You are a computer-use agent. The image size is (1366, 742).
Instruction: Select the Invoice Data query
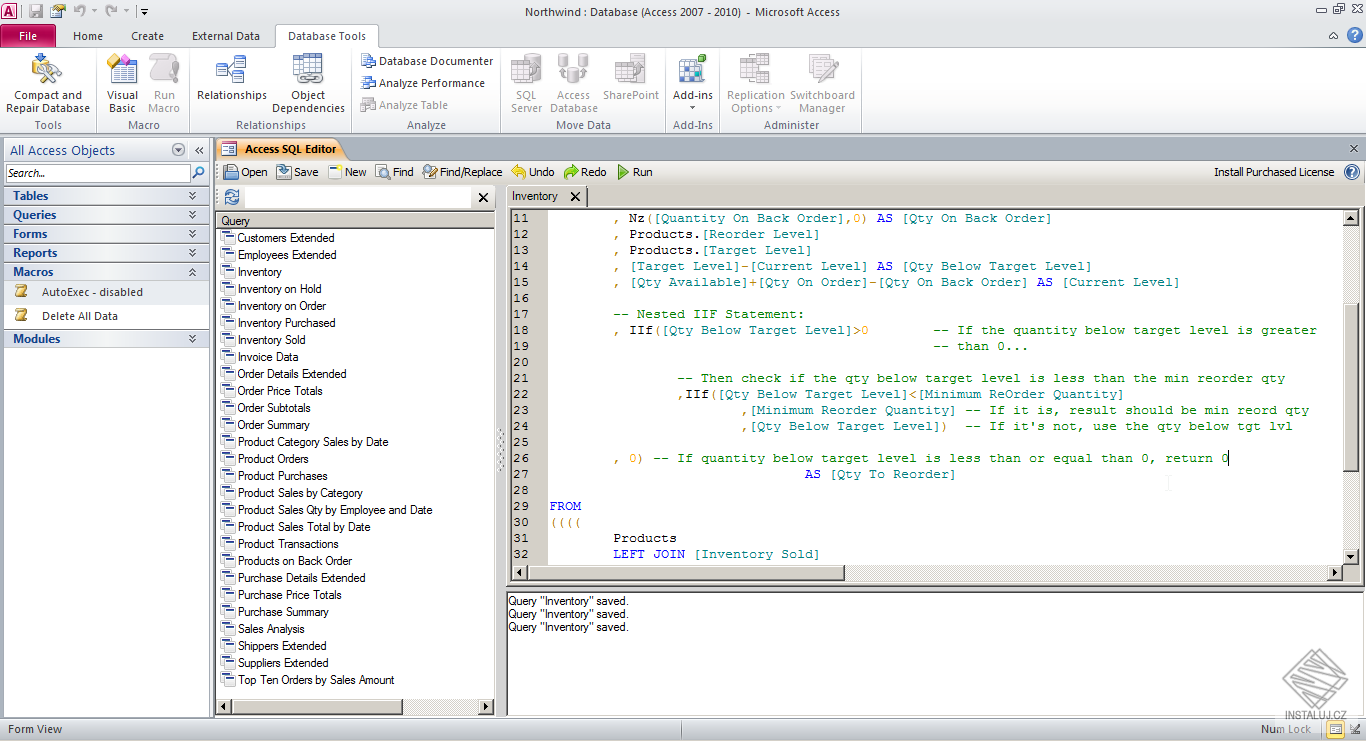tap(268, 357)
